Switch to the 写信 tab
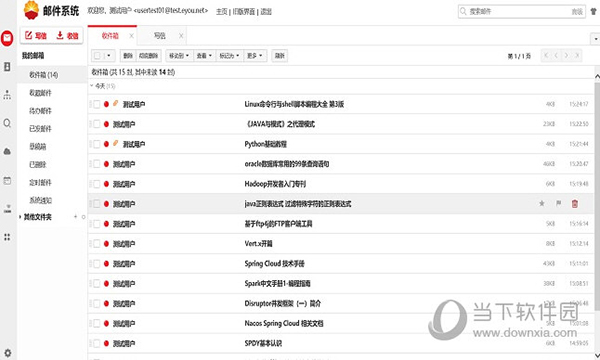The width and height of the screenshot is (600, 360). (160, 36)
